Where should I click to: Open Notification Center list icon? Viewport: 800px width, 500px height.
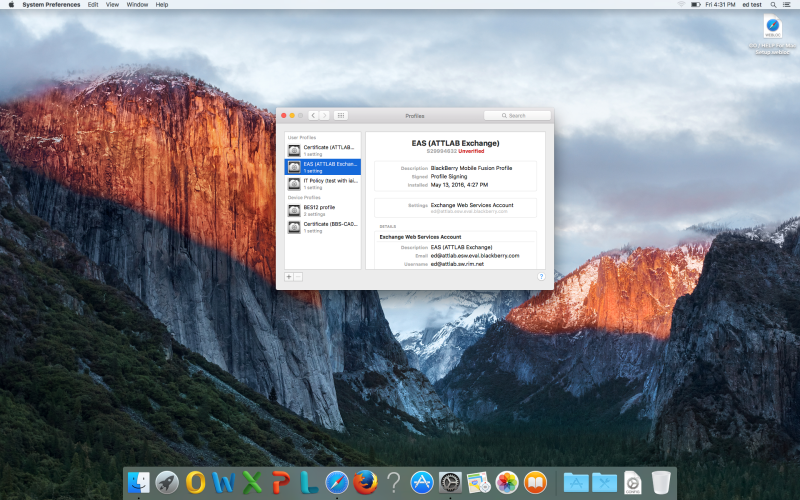coord(787,5)
